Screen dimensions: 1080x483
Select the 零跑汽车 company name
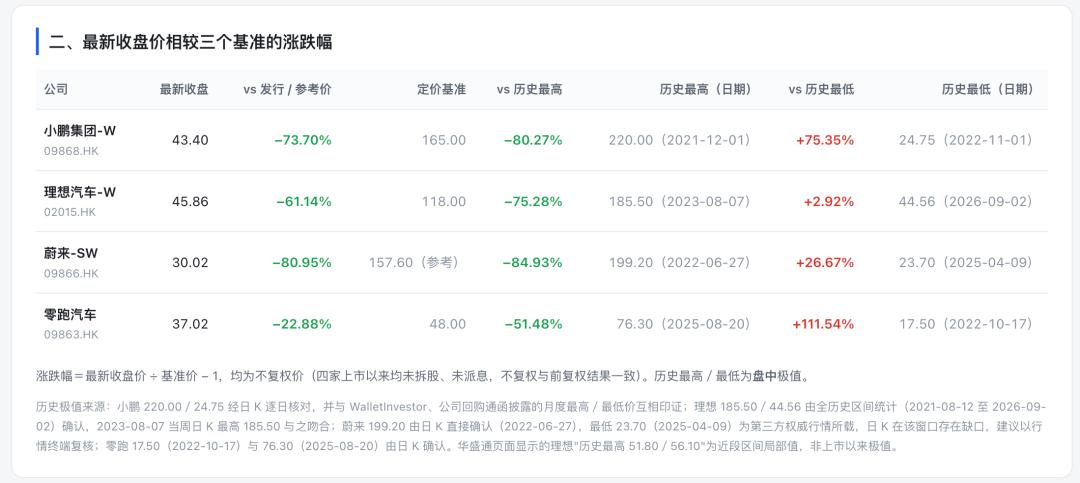[x=70, y=315]
